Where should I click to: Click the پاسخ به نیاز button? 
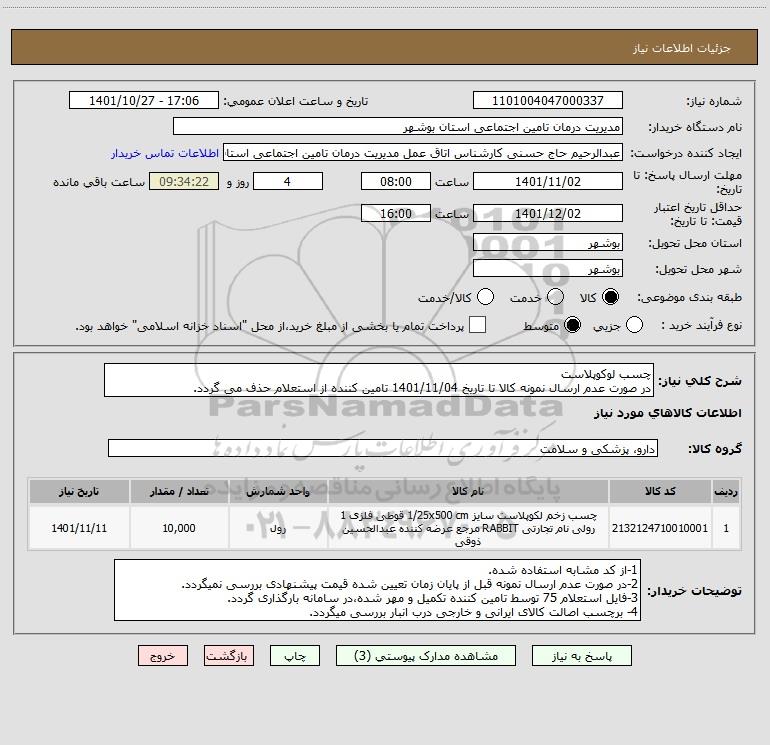click(x=582, y=656)
